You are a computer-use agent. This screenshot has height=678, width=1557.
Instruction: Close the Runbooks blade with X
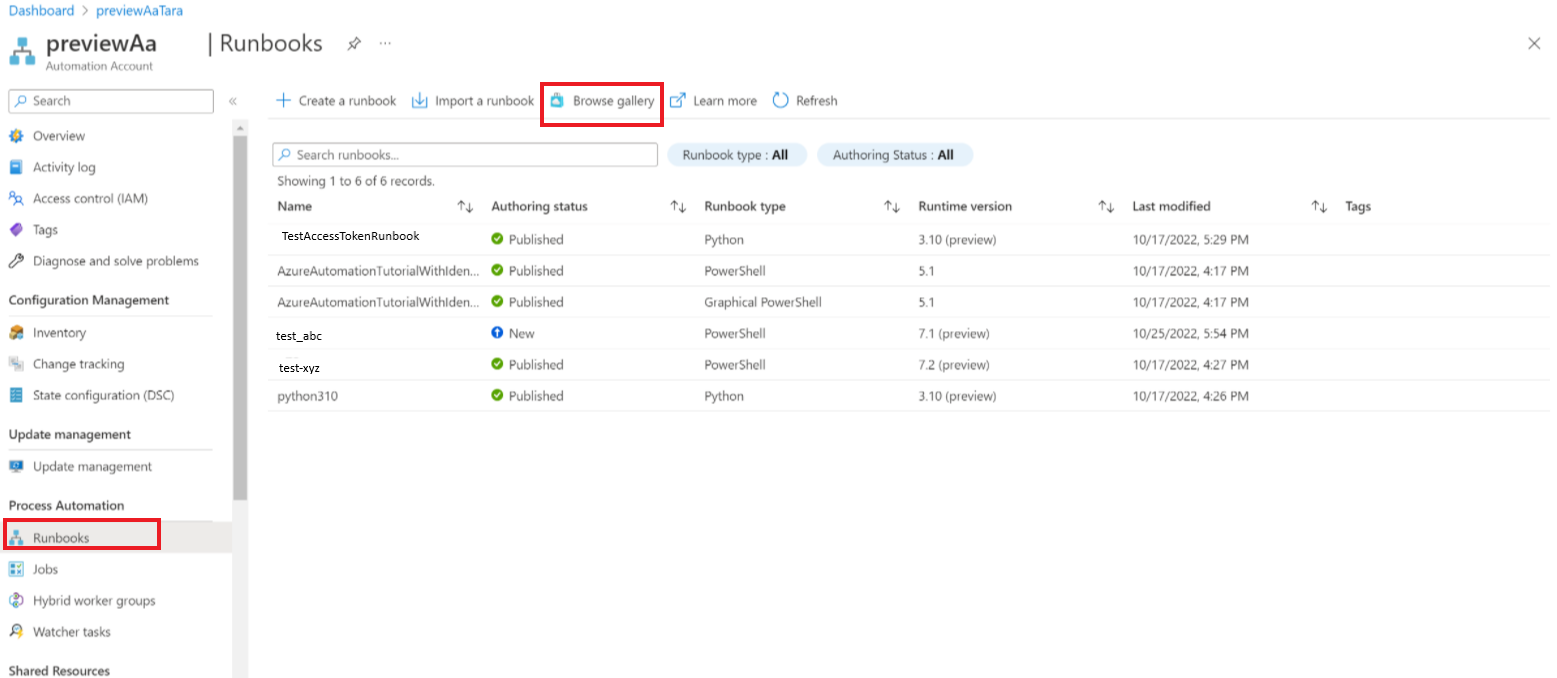[1534, 43]
